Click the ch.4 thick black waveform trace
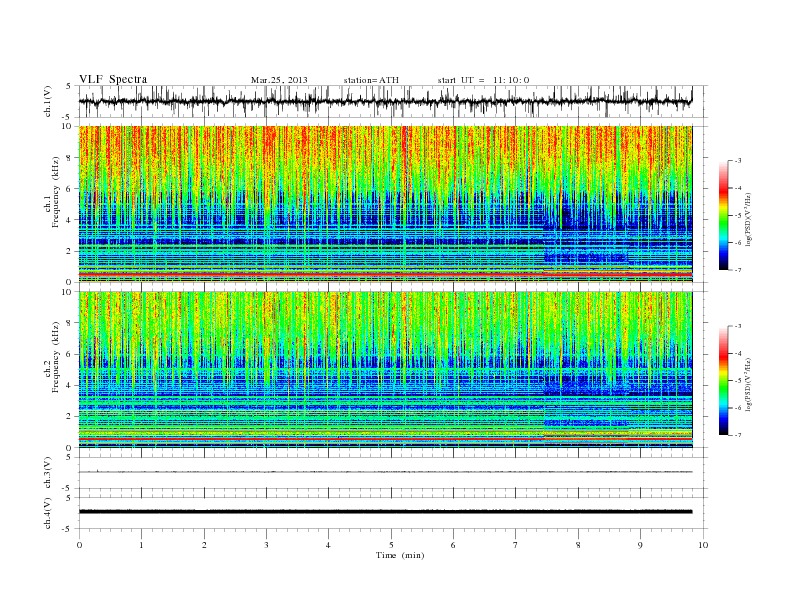This screenshot has height=612, width=792. point(385,512)
